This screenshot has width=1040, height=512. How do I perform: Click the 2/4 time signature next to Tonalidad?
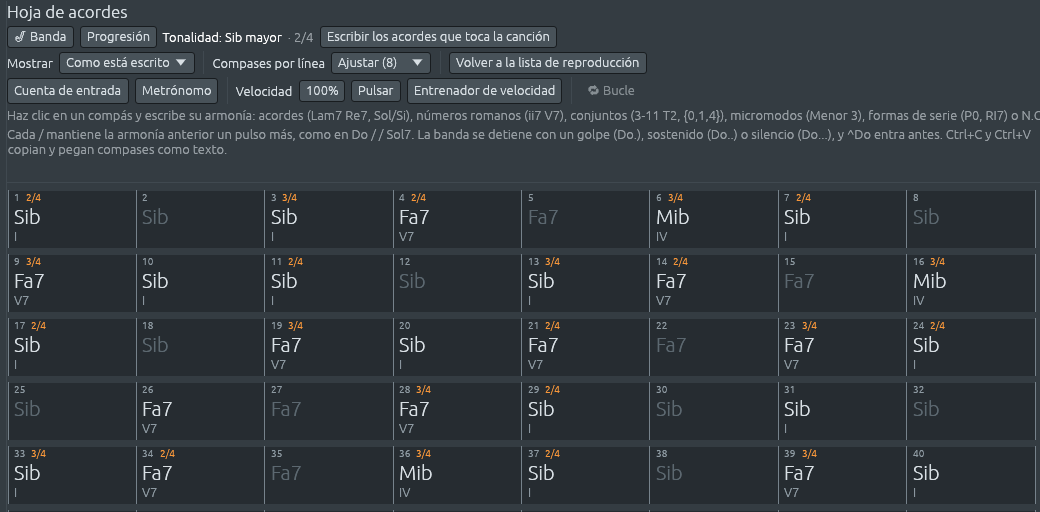point(303,38)
